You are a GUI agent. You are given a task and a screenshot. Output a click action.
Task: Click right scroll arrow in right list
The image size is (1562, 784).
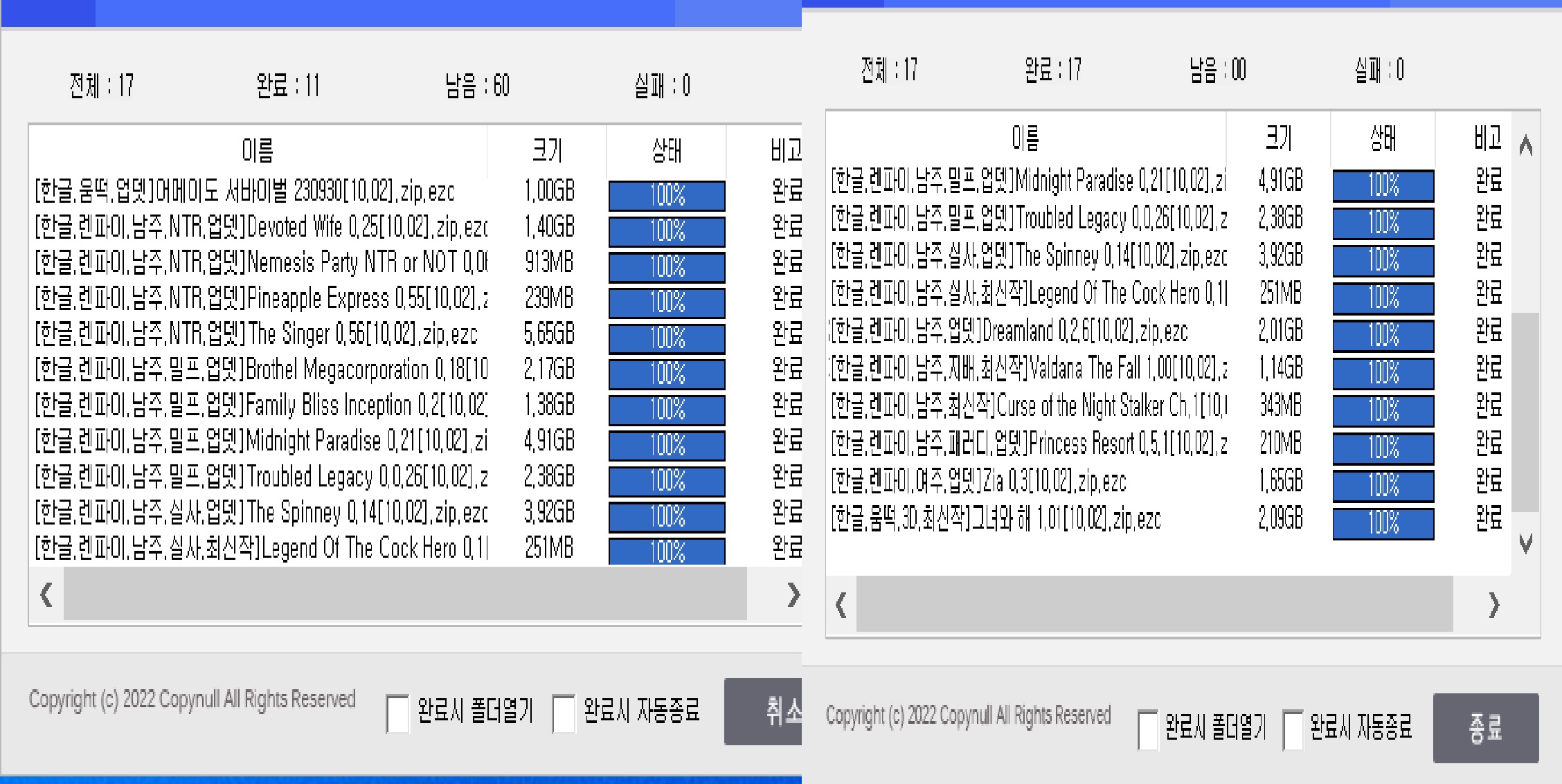1494,605
